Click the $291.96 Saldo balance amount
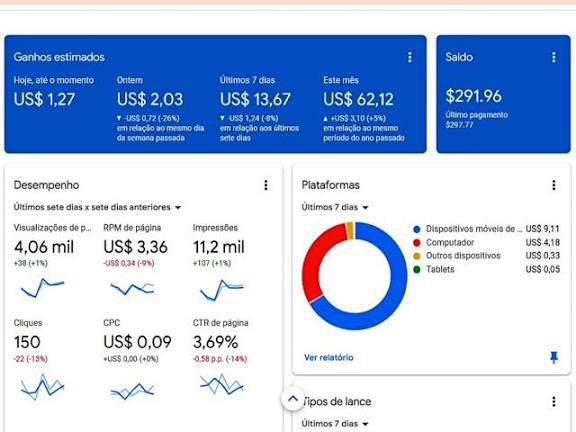Screen dimensions: 576x432 click(x=474, y=96)
